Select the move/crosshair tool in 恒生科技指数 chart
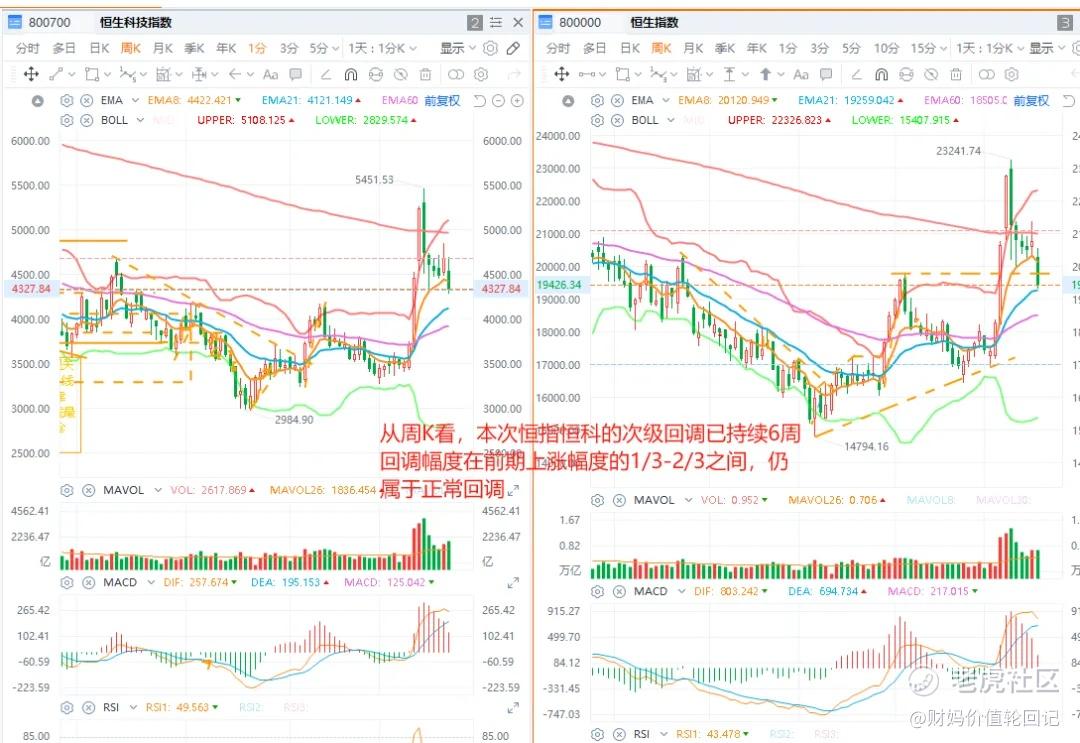This screenshot has height=743, width=1080. pyautogui.click(x=31, y=74)
